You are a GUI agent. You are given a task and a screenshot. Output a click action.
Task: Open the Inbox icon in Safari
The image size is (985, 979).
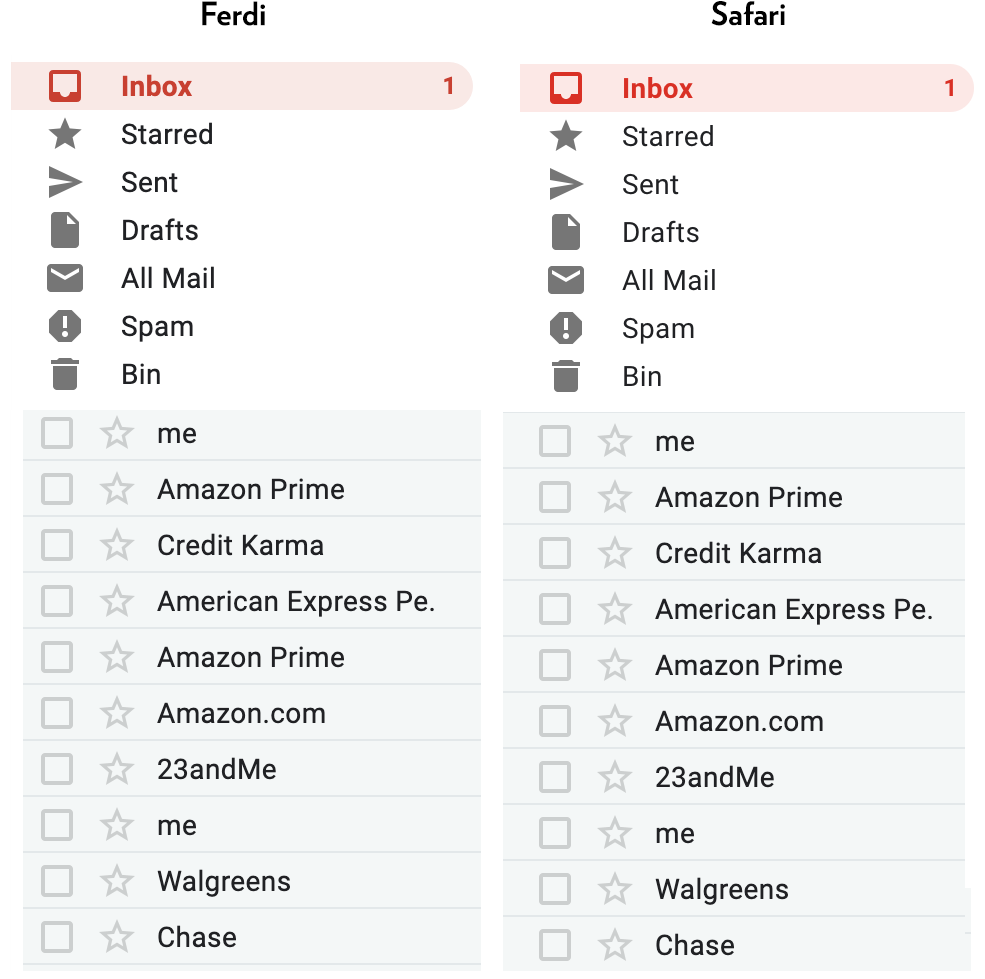pyautogui.click(x=566, y=87)
